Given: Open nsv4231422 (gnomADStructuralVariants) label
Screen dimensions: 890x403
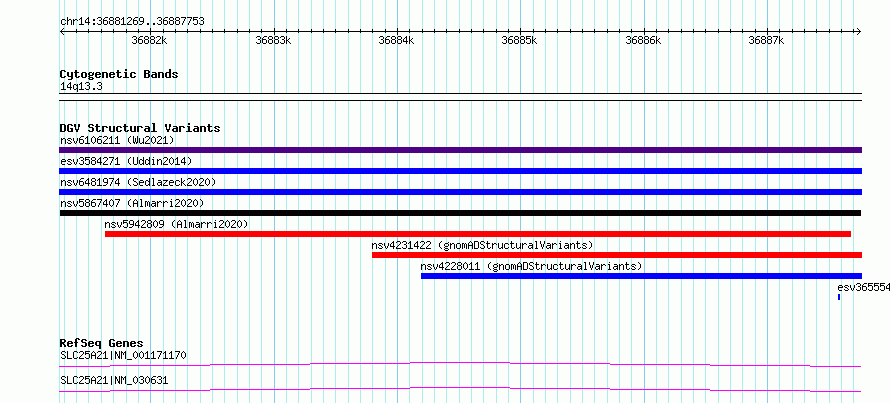Looking at the screenshot, I should tap(482, 245).
